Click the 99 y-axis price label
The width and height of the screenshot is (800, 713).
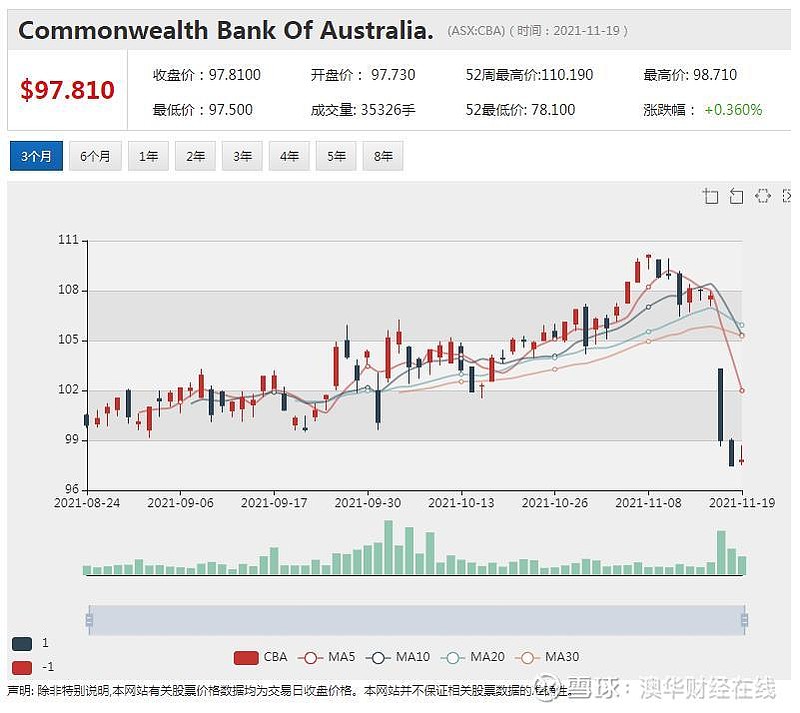point(72,440)
